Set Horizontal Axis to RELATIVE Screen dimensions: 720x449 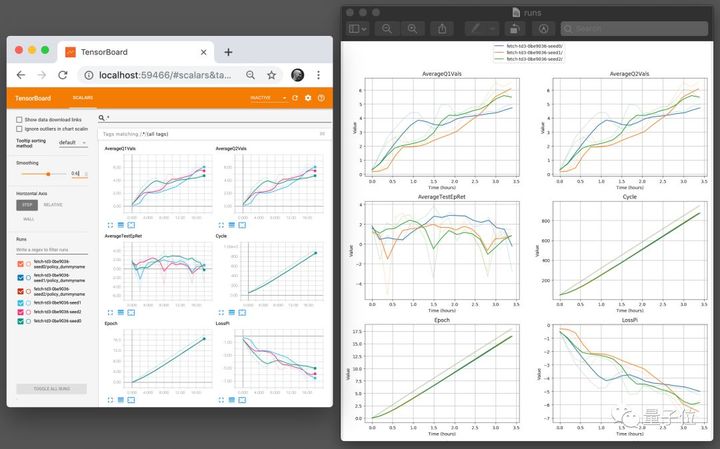(53, 205)
